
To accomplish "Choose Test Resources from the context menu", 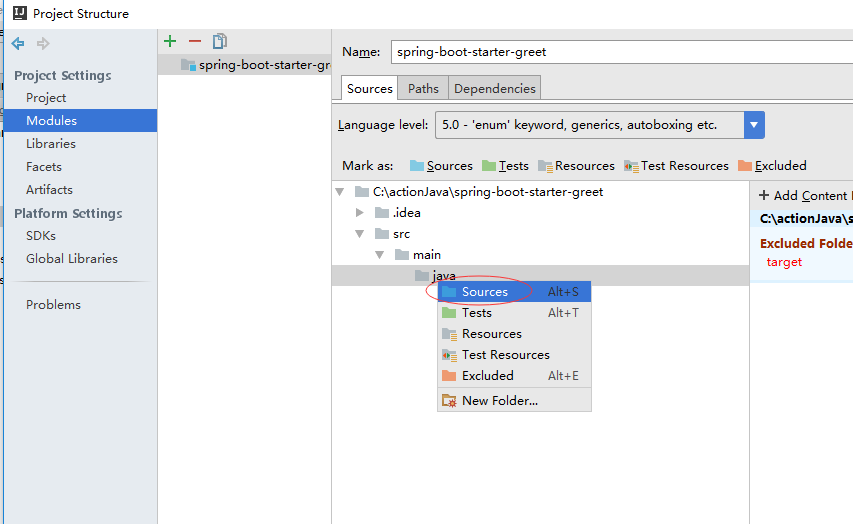I will [x=514, y=355].
